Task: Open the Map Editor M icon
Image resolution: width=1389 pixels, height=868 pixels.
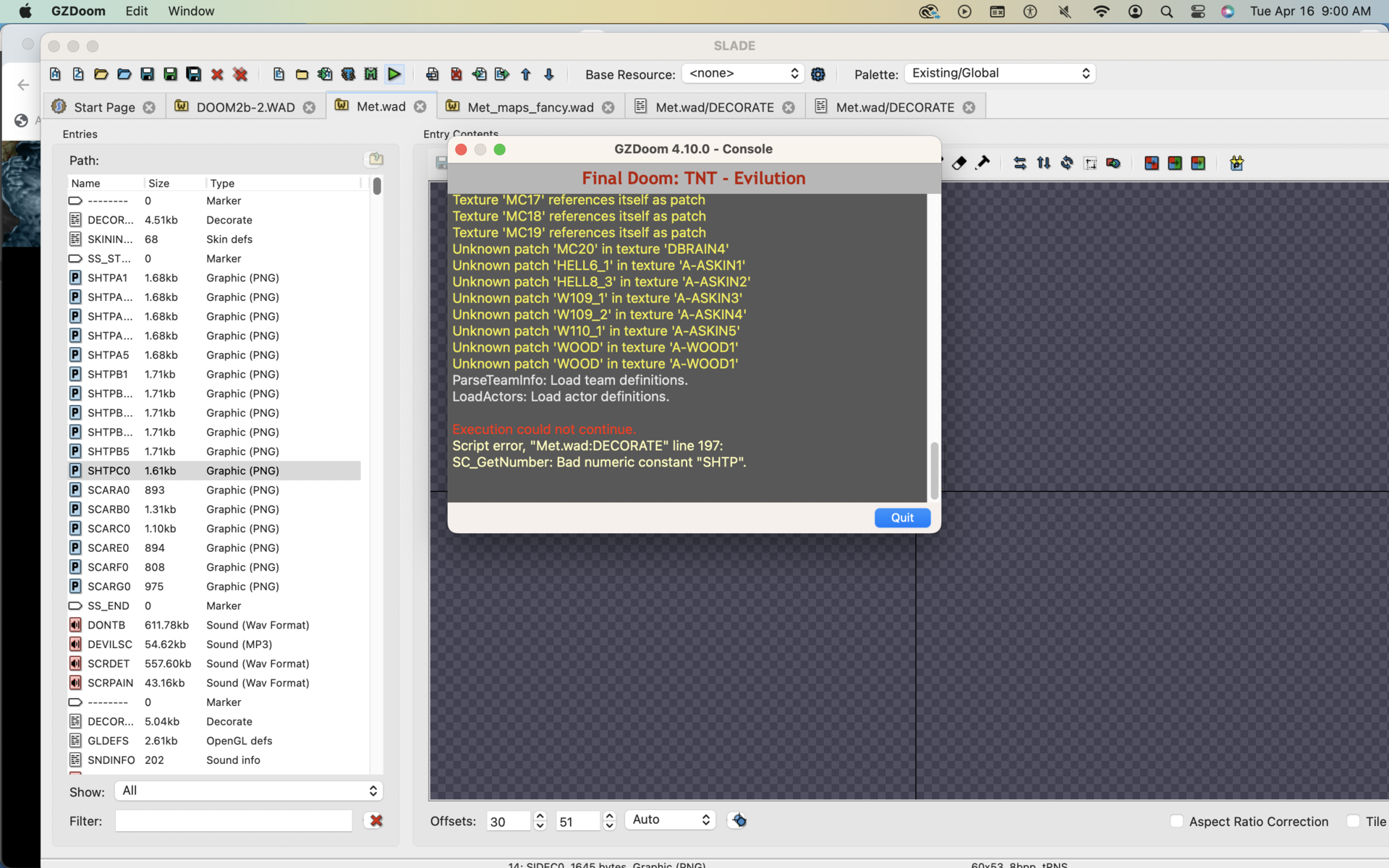Action: [x=371, y=74]
